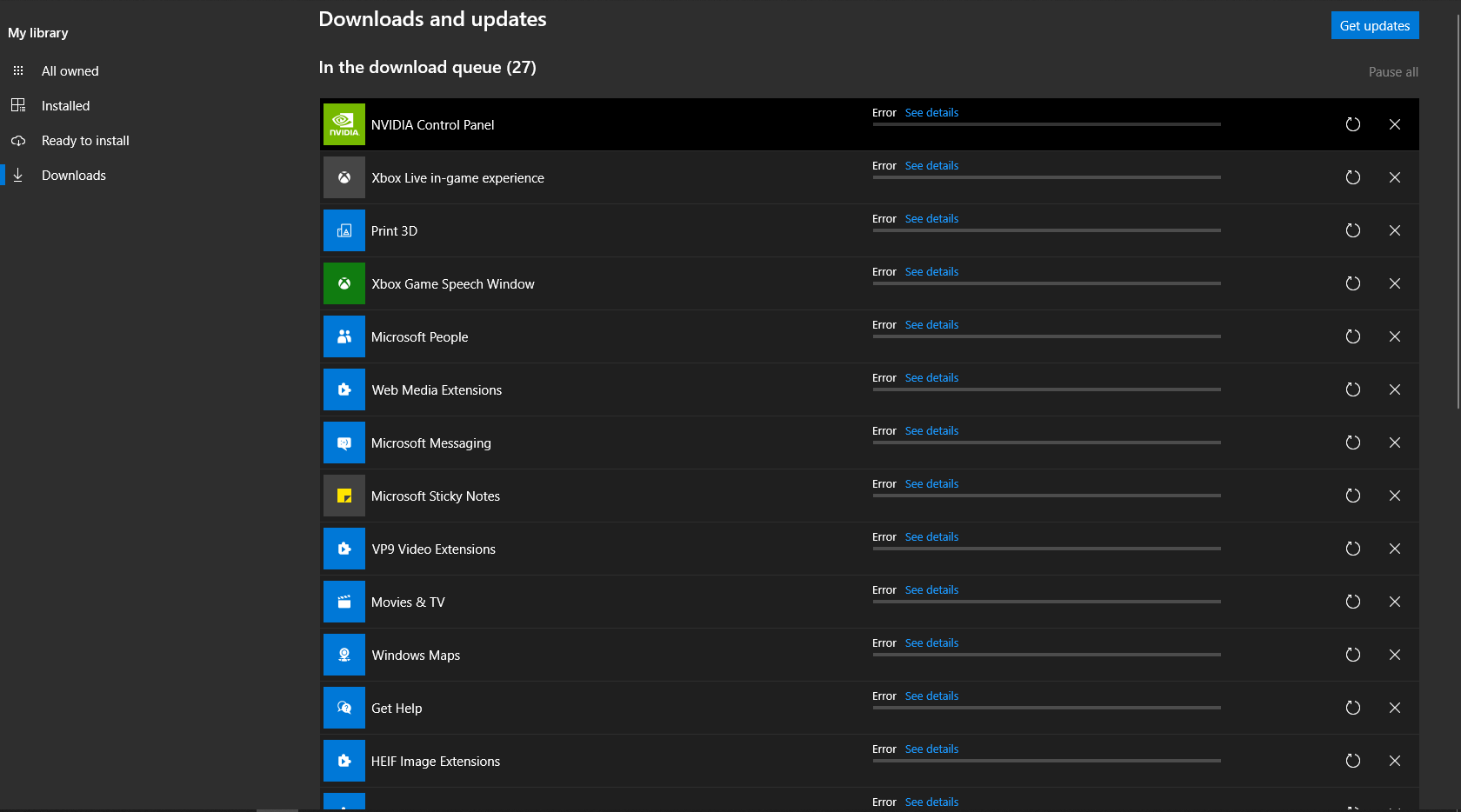Cancel the Xbox Game Speech Window download
This screenshot has width=1461, height=812.
pos(1395,283)
